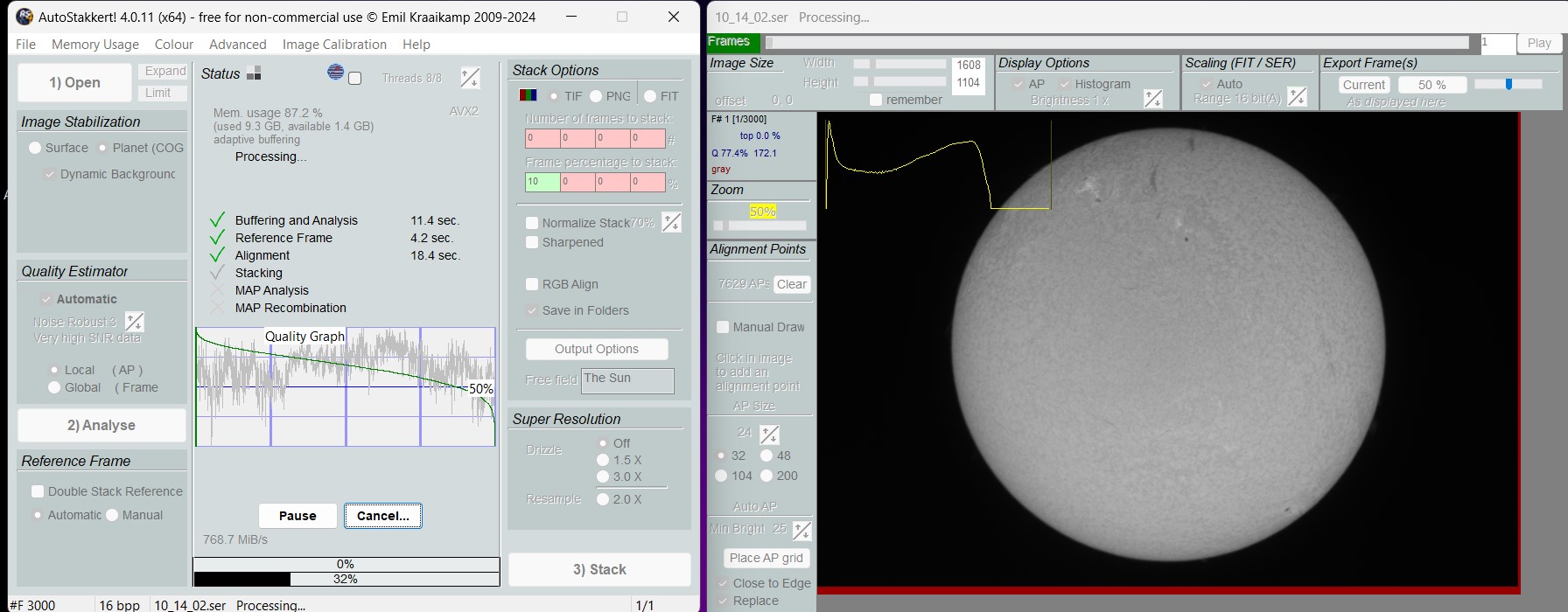
Task: Toggle the remember checkbox in Image Size
Action: point(876,100)
